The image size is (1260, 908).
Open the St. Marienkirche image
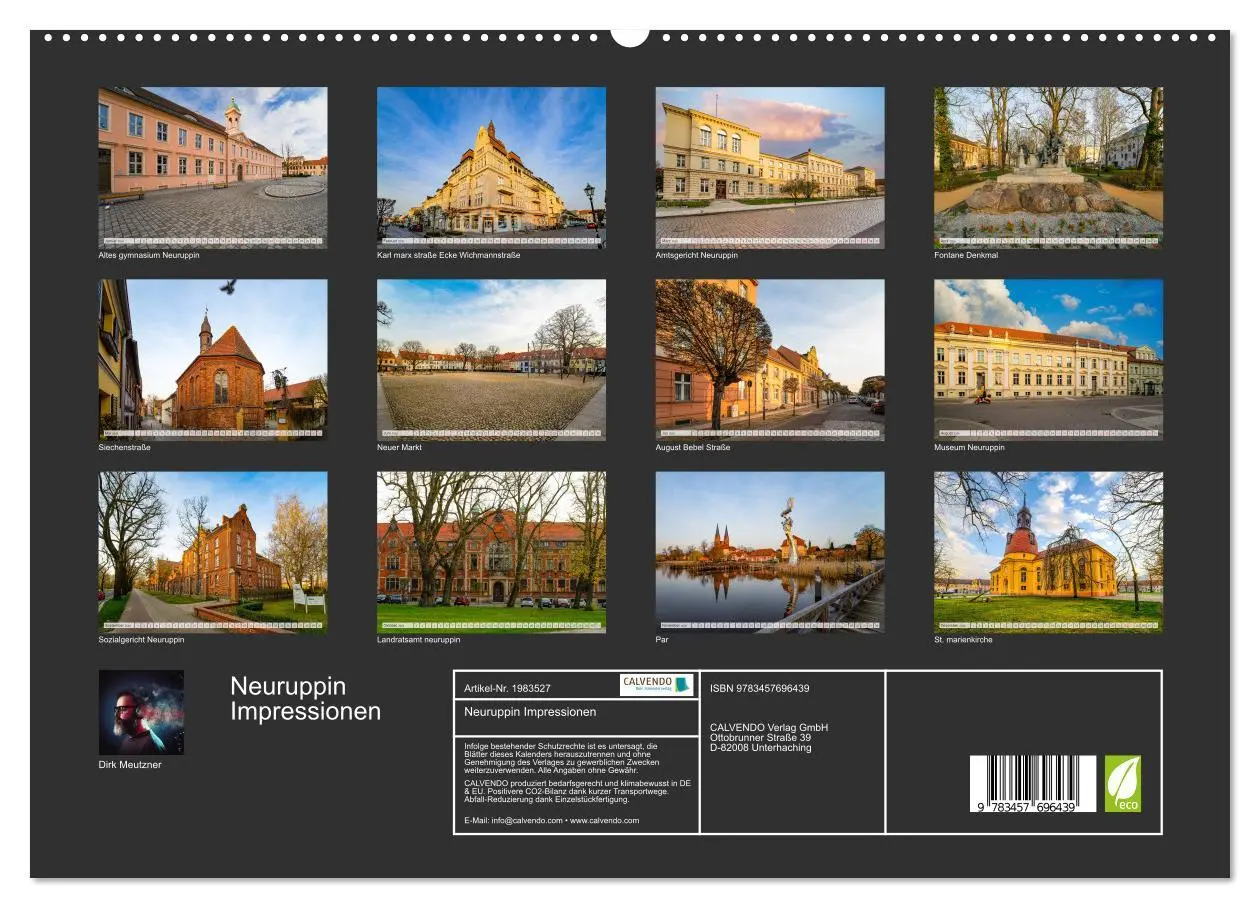click(x=1046, y=551)
